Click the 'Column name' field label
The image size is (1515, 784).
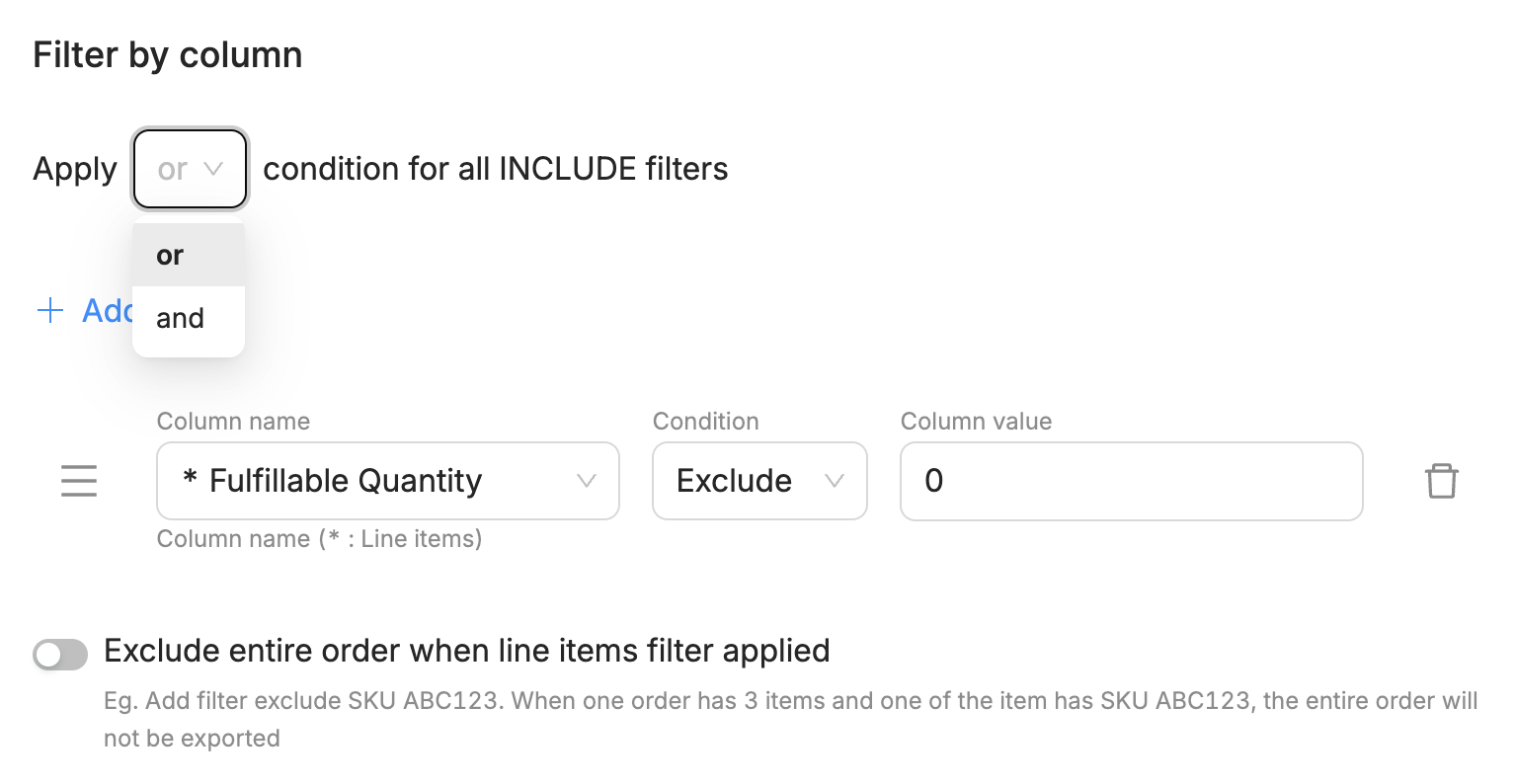click(x=233, y=422)
